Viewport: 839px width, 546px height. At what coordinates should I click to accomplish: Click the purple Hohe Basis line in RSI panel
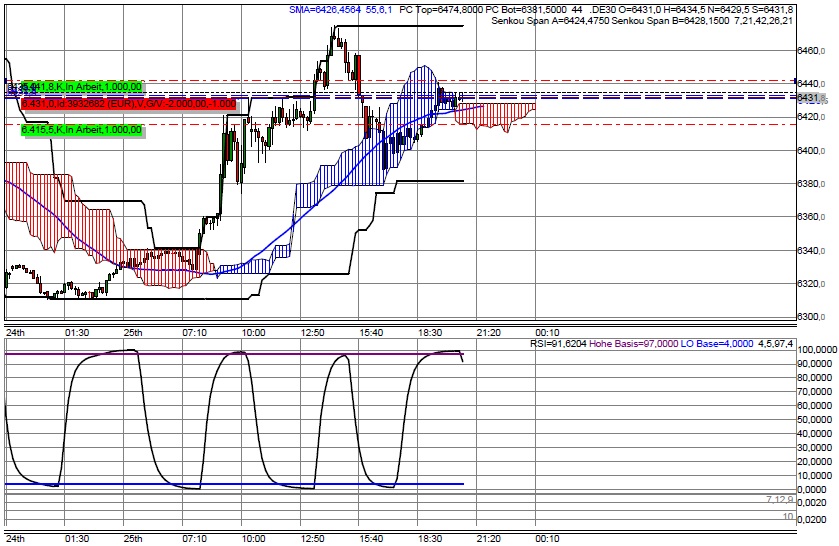click(x=234, y=354)
